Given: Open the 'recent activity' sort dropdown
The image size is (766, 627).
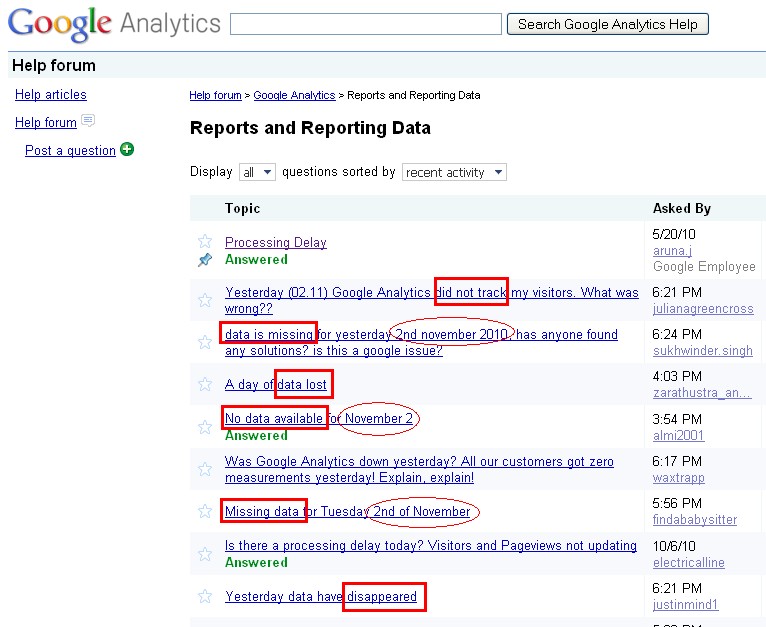Looking at the screenshot, I should click(x=454, y=172).
